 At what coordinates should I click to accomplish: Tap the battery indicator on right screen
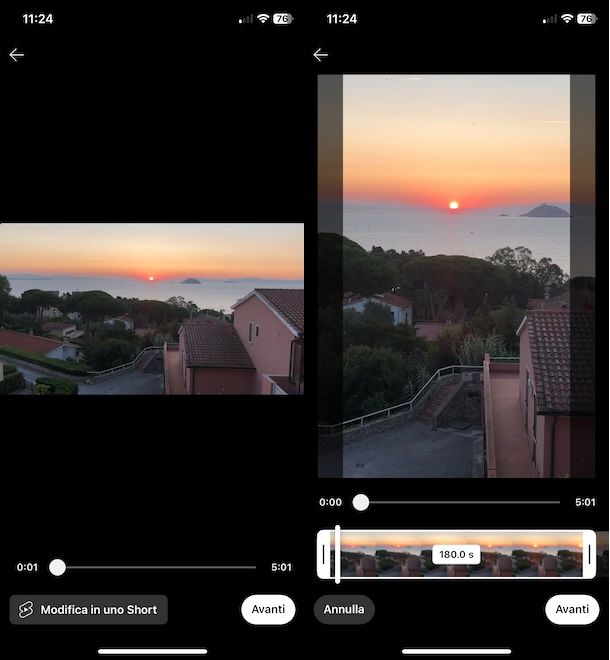587,19
